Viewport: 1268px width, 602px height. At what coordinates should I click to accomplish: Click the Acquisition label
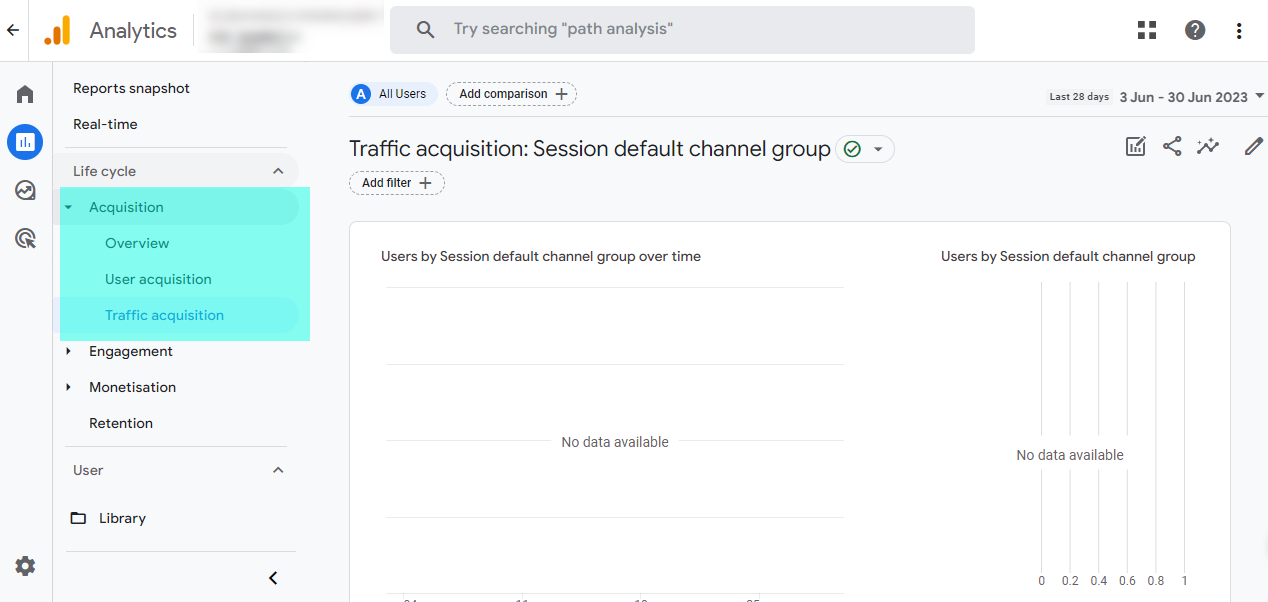126,207
